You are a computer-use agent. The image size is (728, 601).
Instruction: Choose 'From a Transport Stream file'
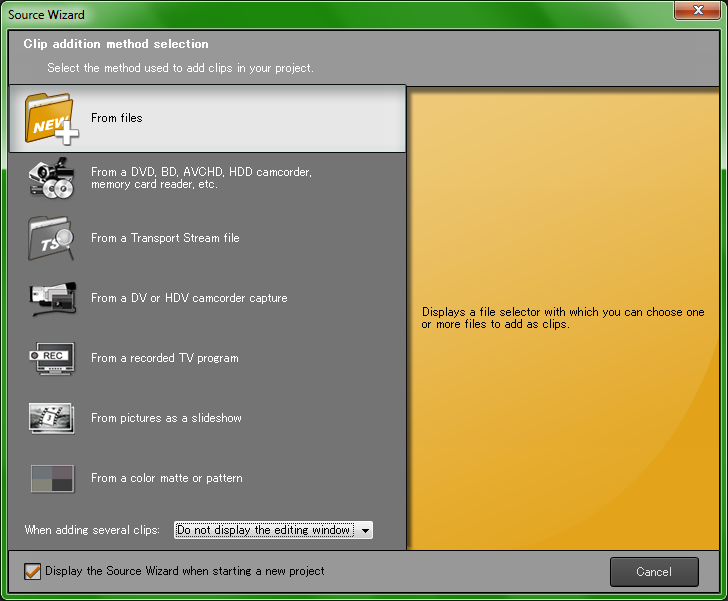[x=165, y=238]
